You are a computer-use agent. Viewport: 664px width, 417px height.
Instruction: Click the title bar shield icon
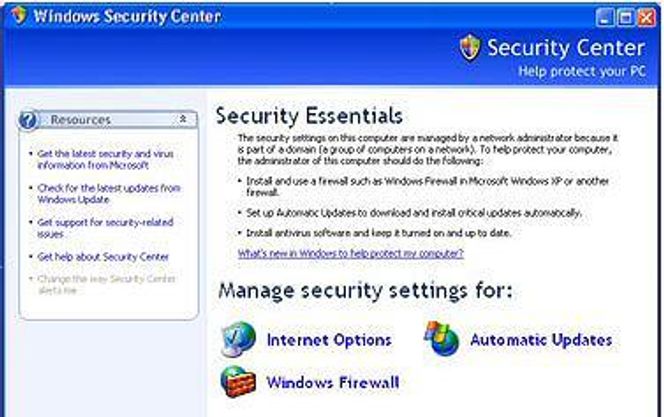point(18,15)
